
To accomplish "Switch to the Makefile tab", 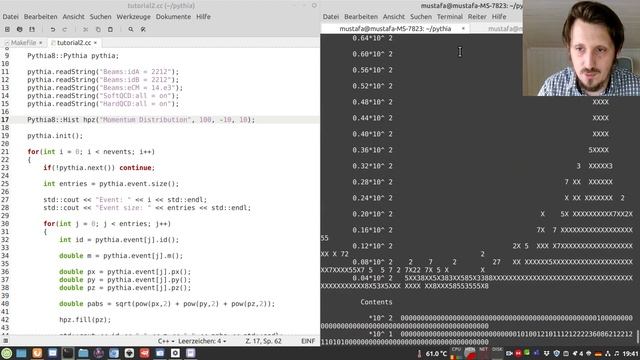I will [x=23, y=42].
